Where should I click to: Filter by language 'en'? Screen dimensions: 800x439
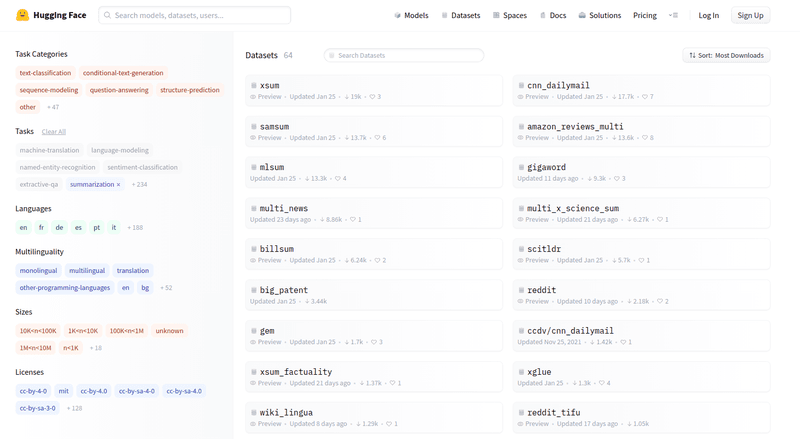pos(23,228)
